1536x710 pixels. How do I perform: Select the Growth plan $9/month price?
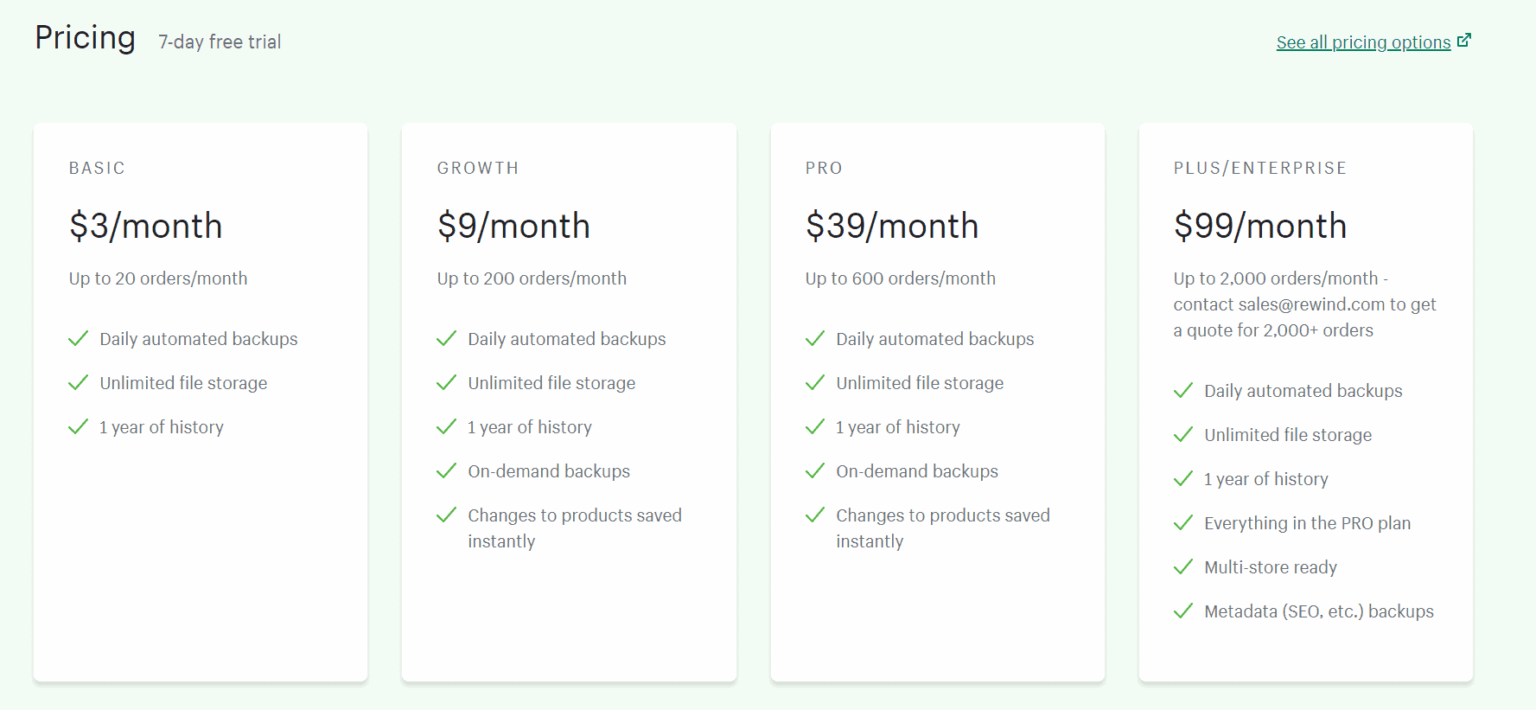(x=513, y=226)
